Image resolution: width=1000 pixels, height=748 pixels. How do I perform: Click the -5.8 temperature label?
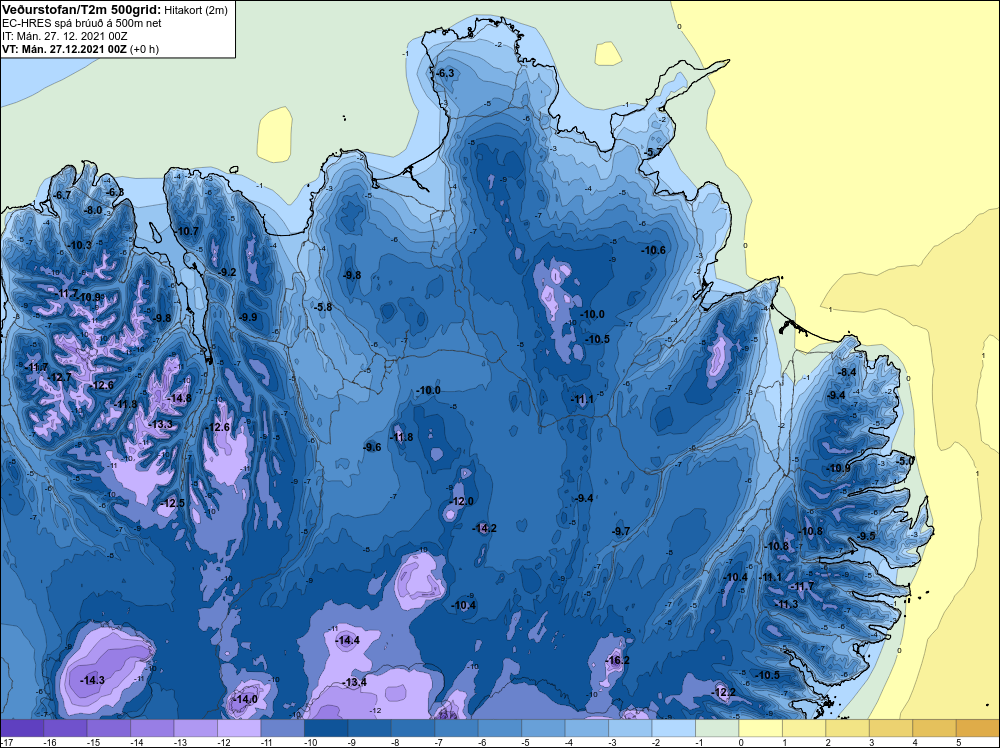[323, 307]
